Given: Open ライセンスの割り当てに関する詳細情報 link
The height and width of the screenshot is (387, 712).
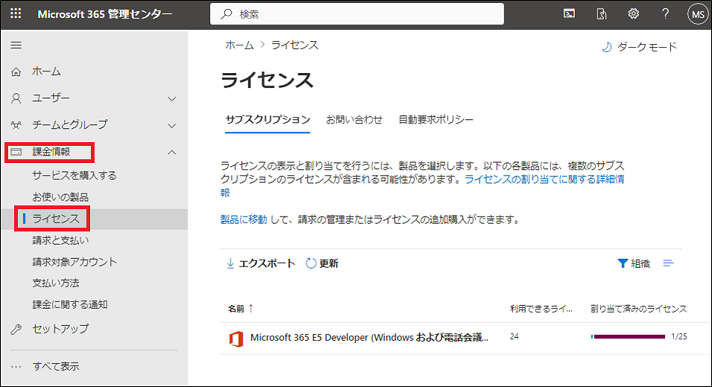Looking at the screenshot, I should (x=544, y=179).
